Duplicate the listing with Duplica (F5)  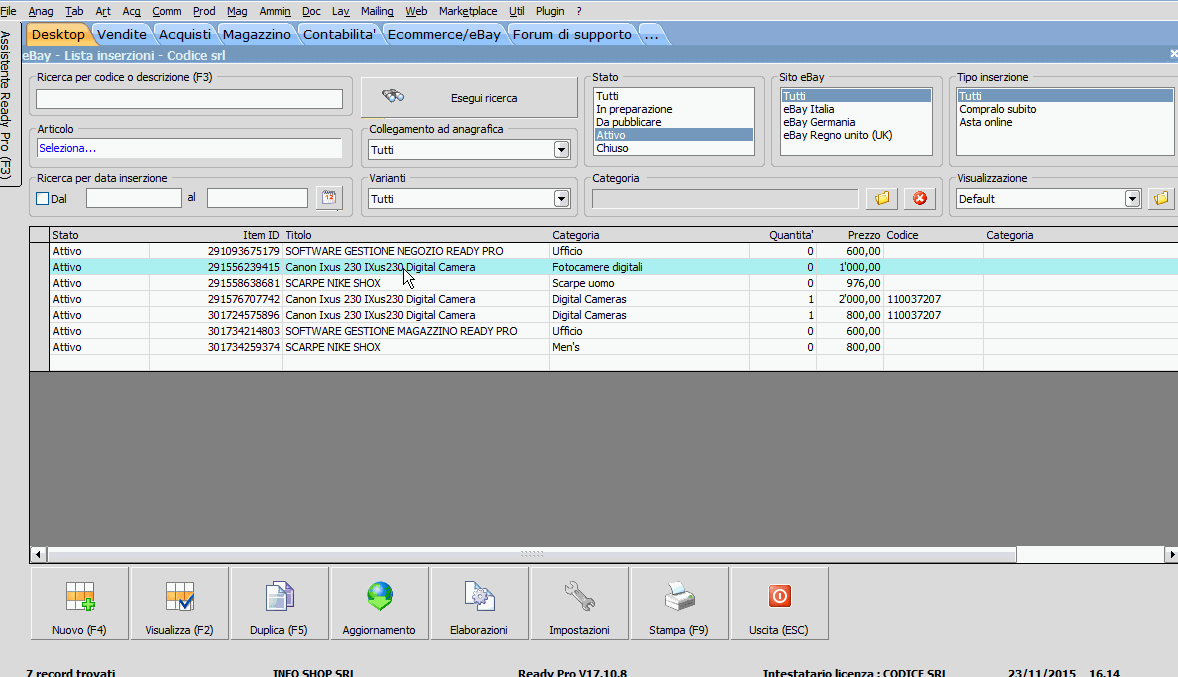coord(279,603)
